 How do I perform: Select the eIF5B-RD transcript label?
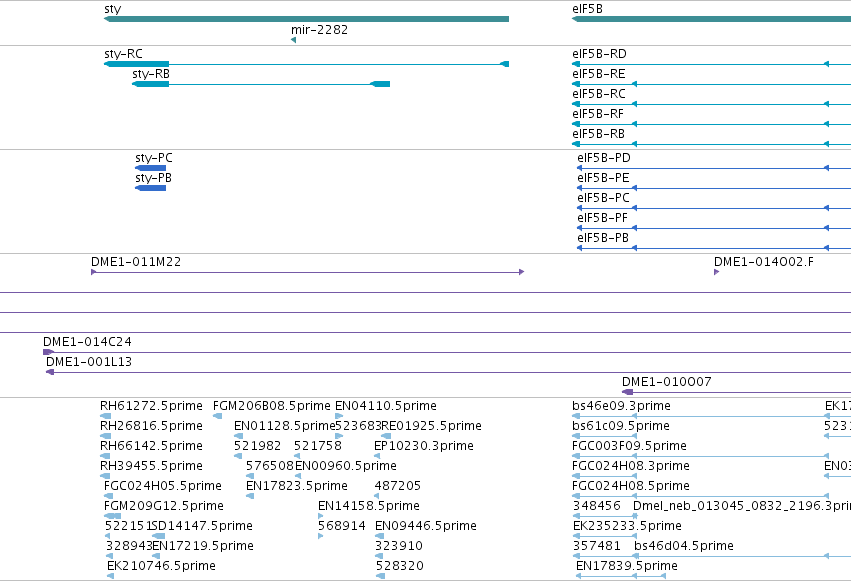tap(599, 54)
